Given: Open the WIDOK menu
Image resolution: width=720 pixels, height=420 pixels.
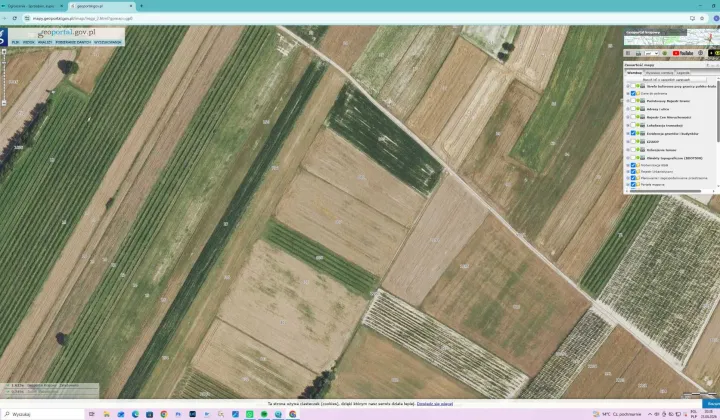Looking at the screenshot, I should (x=28, y=42).
